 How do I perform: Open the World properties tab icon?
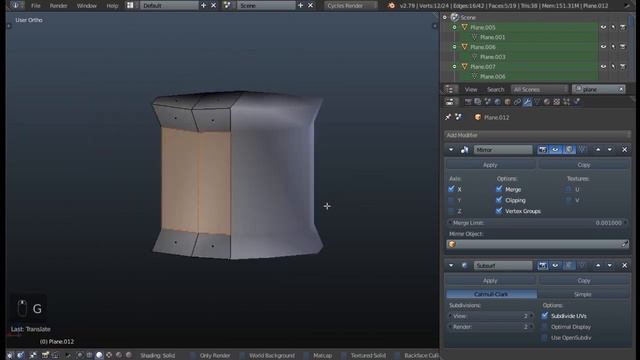click(498, 102)
